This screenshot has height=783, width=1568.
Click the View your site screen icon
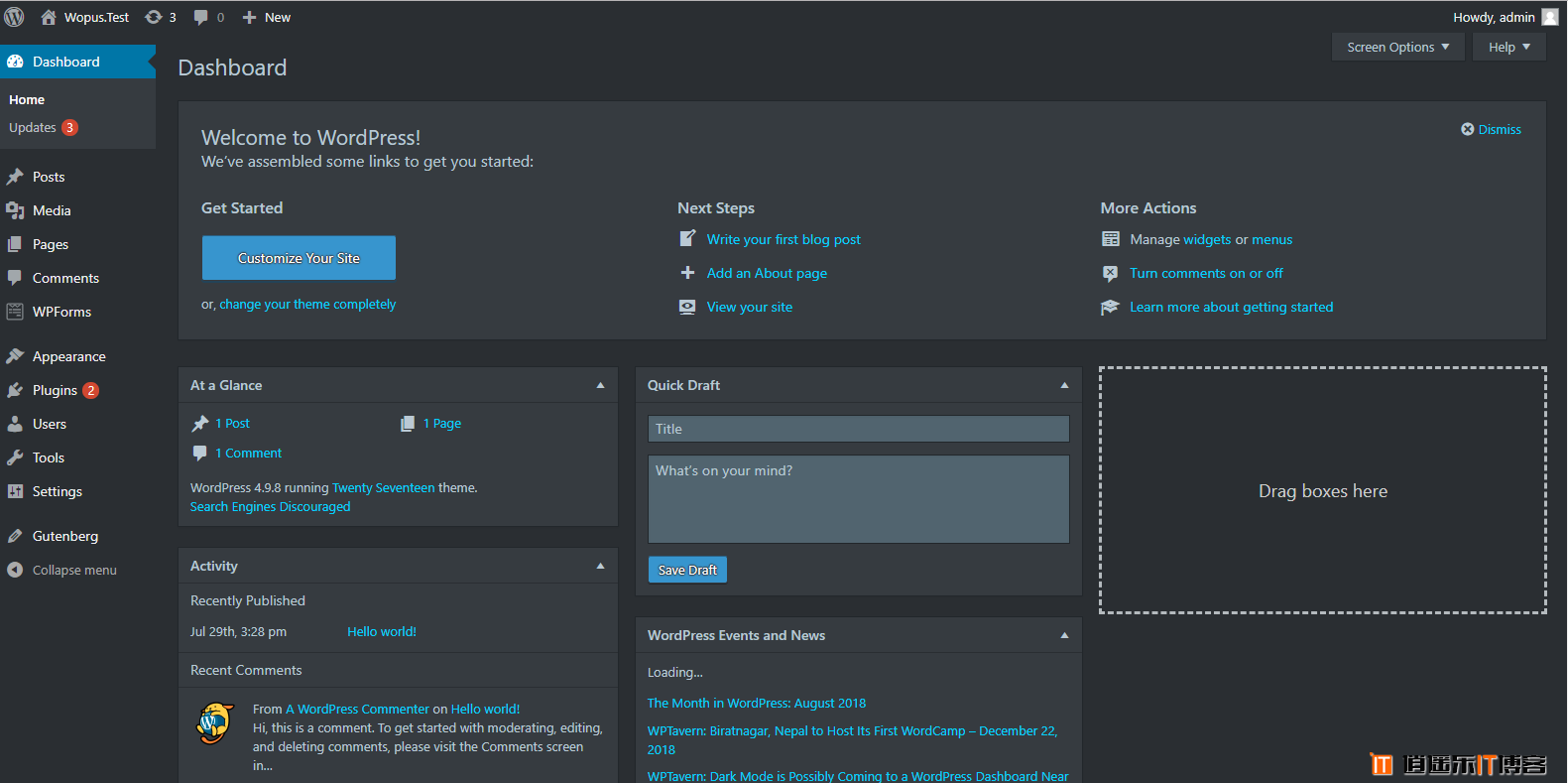click(x=687, y=307)
